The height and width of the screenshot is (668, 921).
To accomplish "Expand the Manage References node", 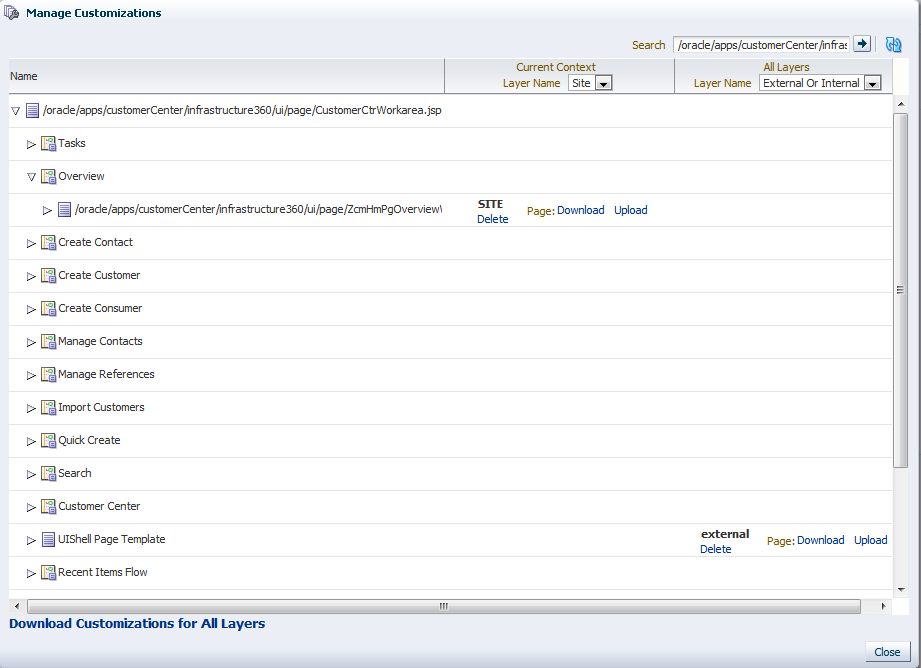I will tap(31, 375).
